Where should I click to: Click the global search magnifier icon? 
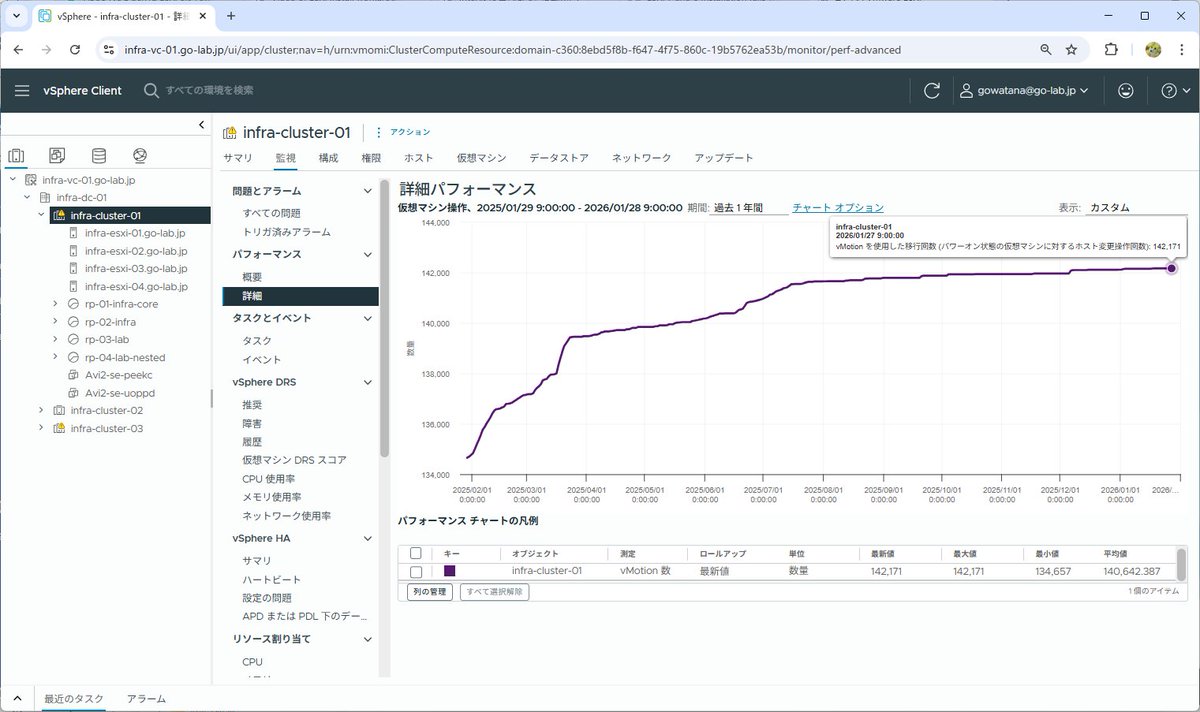coord(151,90)
